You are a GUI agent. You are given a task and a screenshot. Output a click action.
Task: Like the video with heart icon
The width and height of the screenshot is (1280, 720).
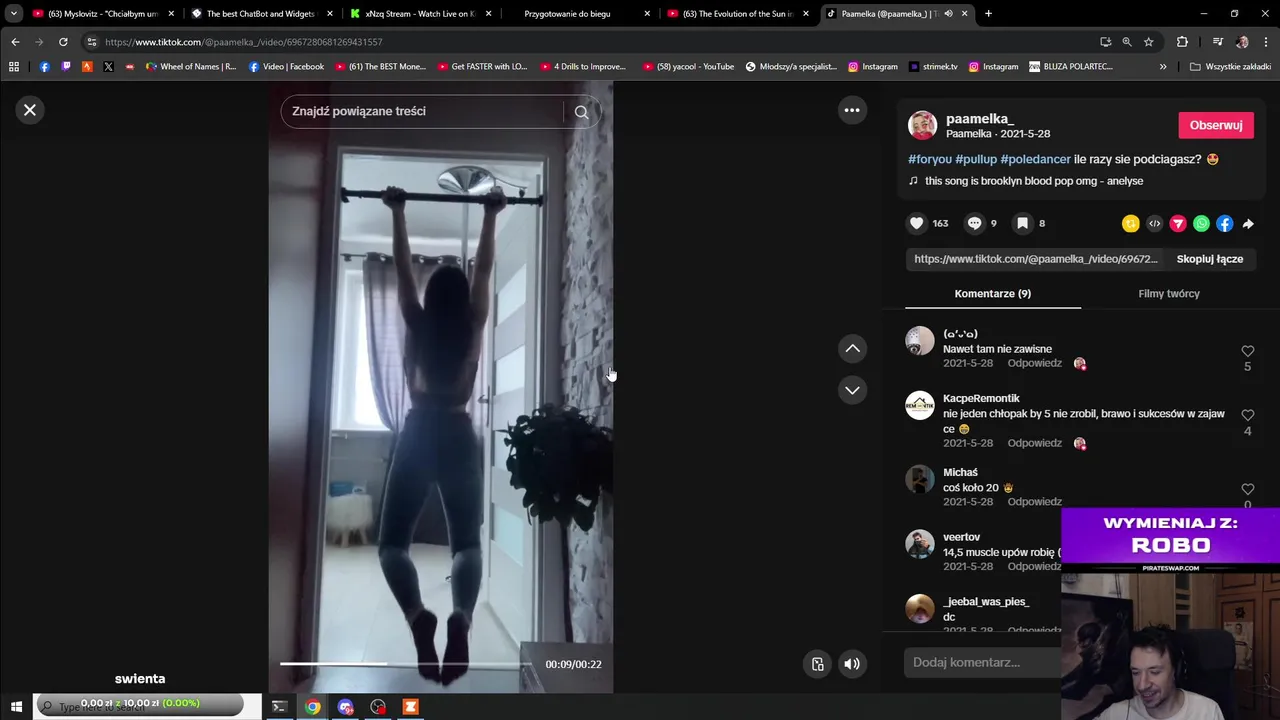[916, 223]
